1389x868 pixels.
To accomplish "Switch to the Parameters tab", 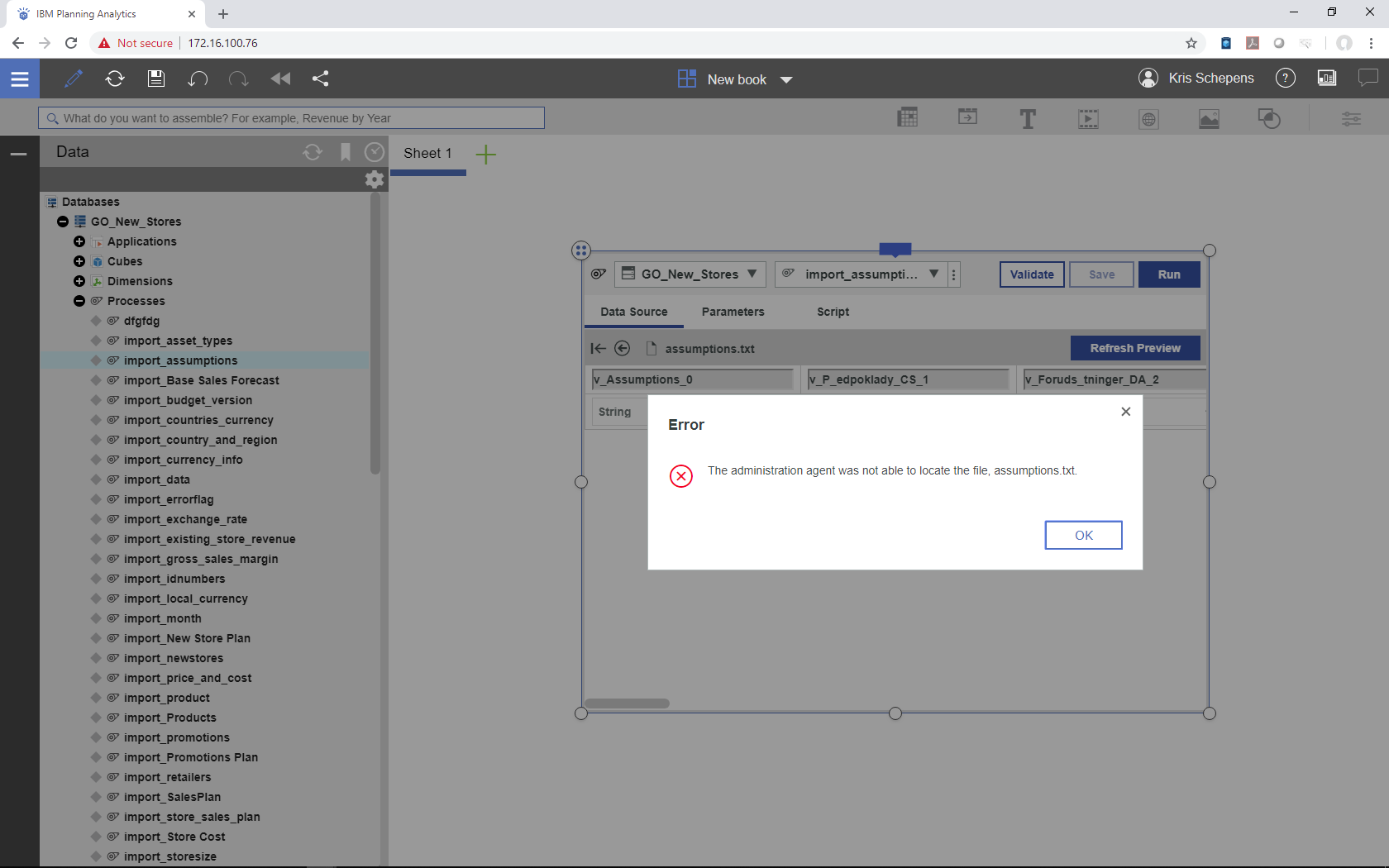I will click(733, 312).
